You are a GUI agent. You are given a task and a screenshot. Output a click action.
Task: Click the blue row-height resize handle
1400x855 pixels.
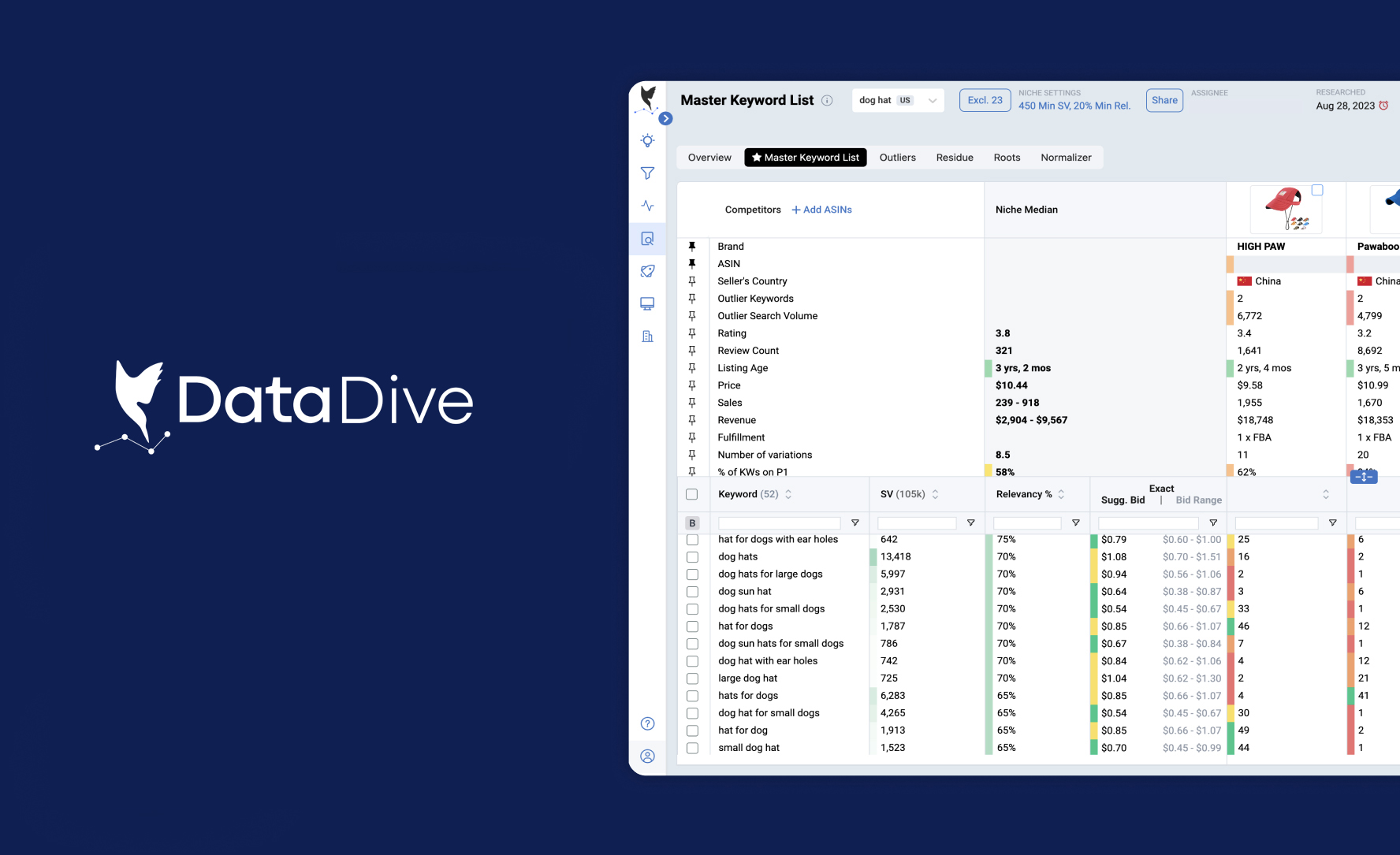pyautogui.click(x=1364, y=476)
